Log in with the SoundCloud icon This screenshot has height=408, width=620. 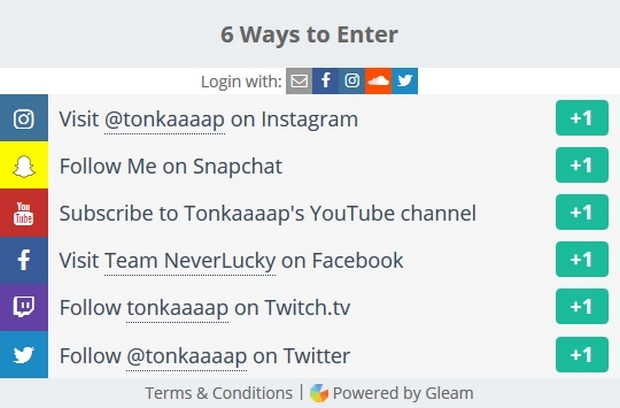(378, 81)
